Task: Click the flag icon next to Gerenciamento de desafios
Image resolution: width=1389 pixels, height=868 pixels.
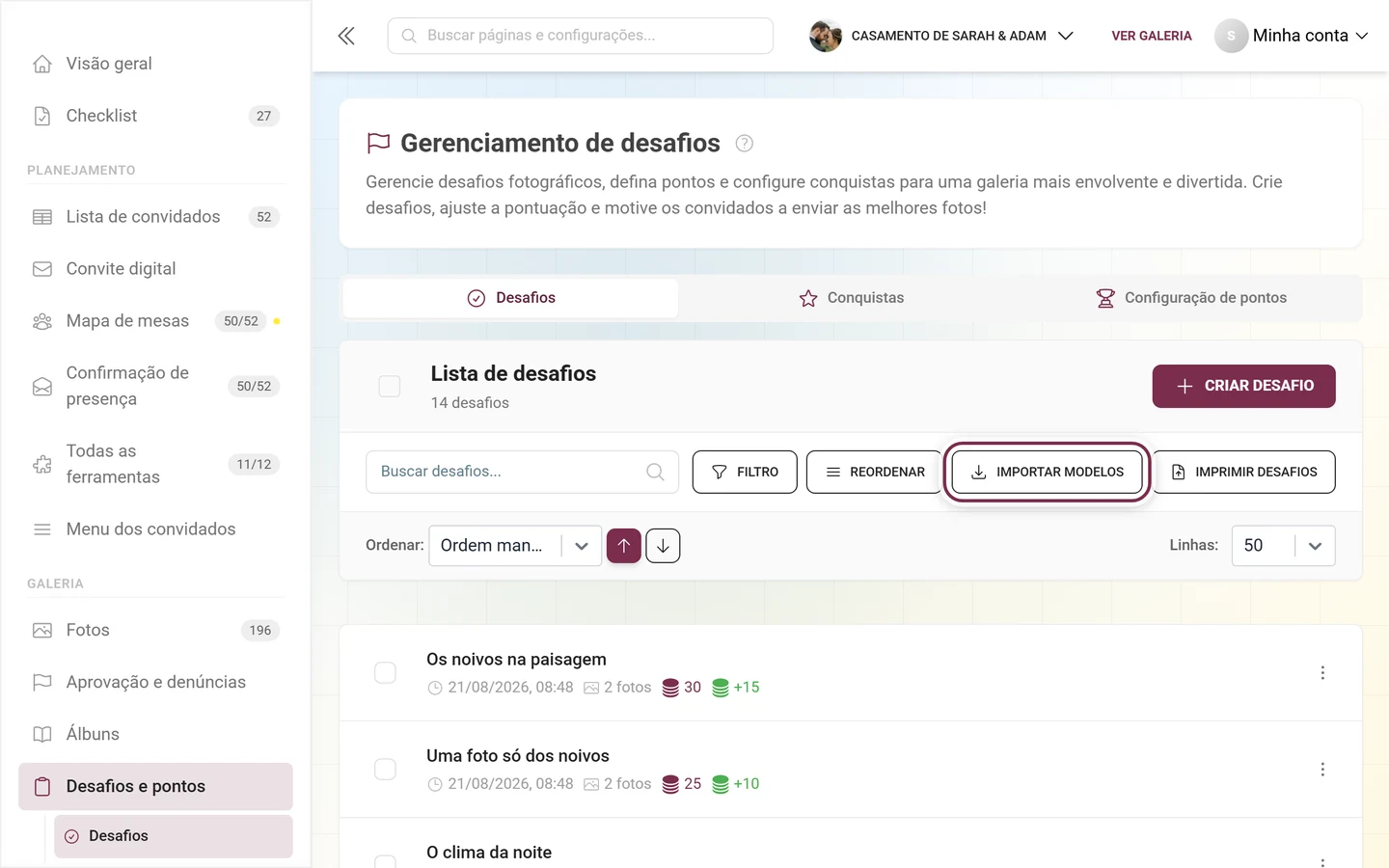Action: coord(378,143)
